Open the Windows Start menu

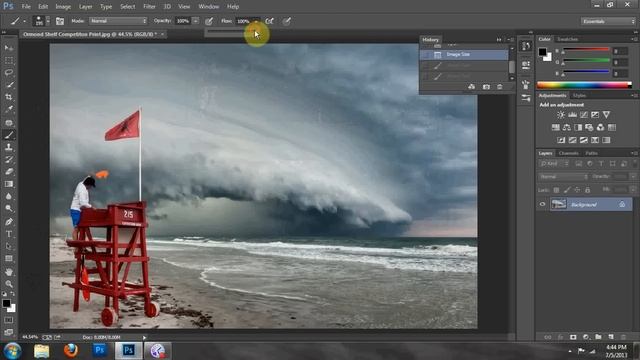tap(12, 351)
